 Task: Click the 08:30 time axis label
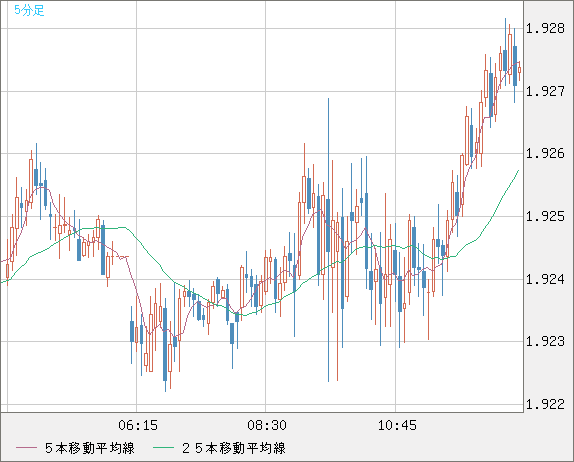point(267,425)
